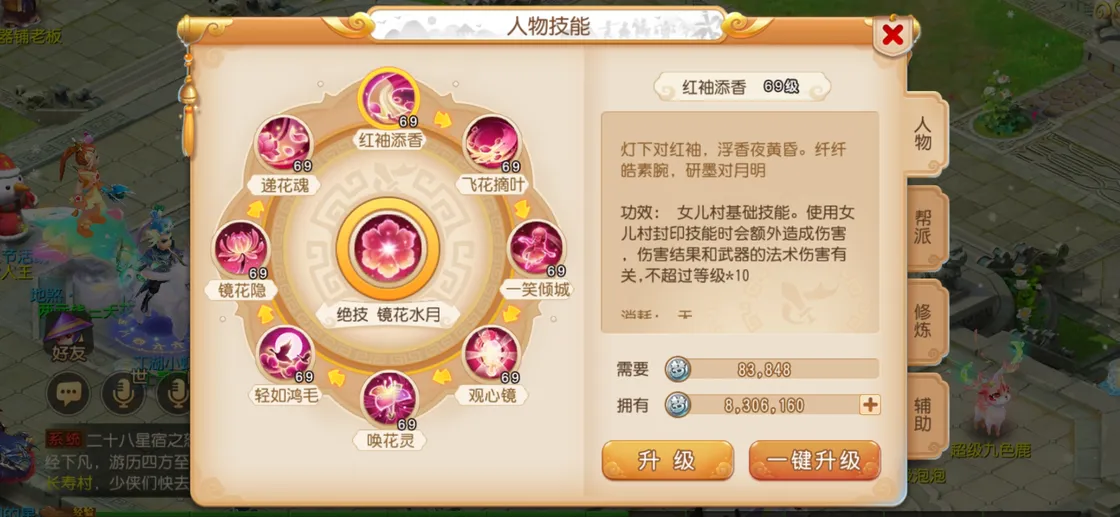Select the 递花魂 skill icon

click(284, 144)
